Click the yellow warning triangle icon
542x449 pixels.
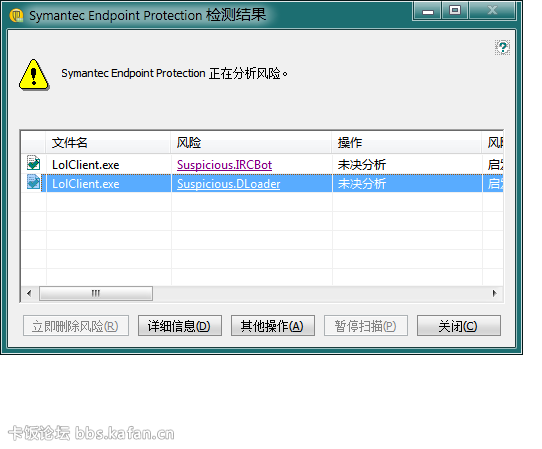click(34, 75)
